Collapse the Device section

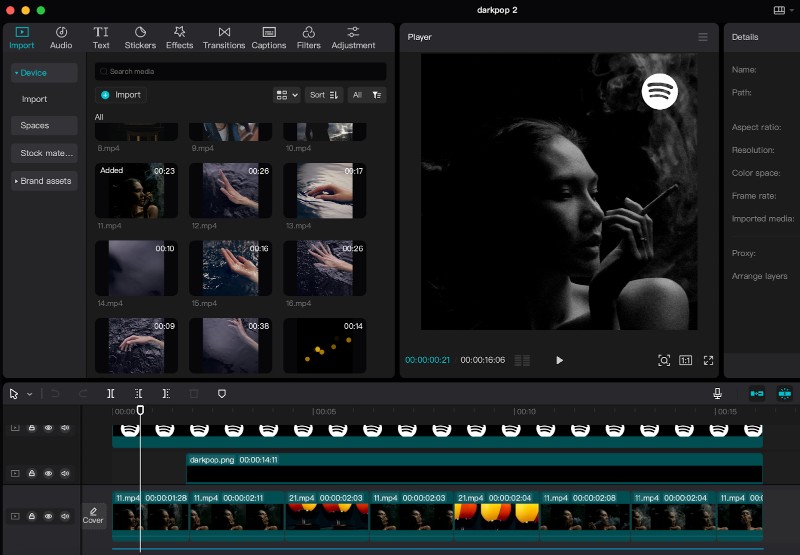pos(44,73)
